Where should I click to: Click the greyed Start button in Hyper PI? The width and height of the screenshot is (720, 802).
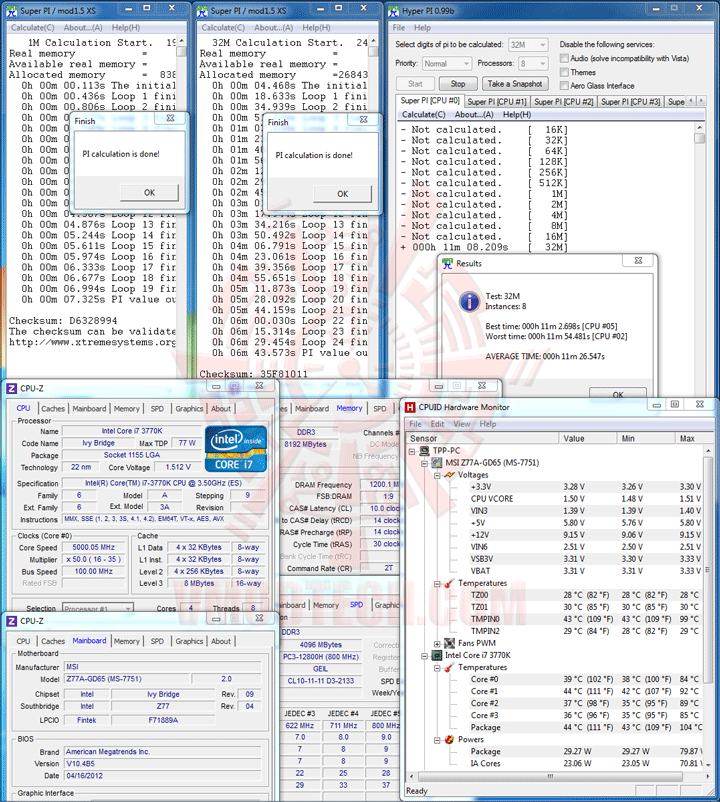(415, 84)
